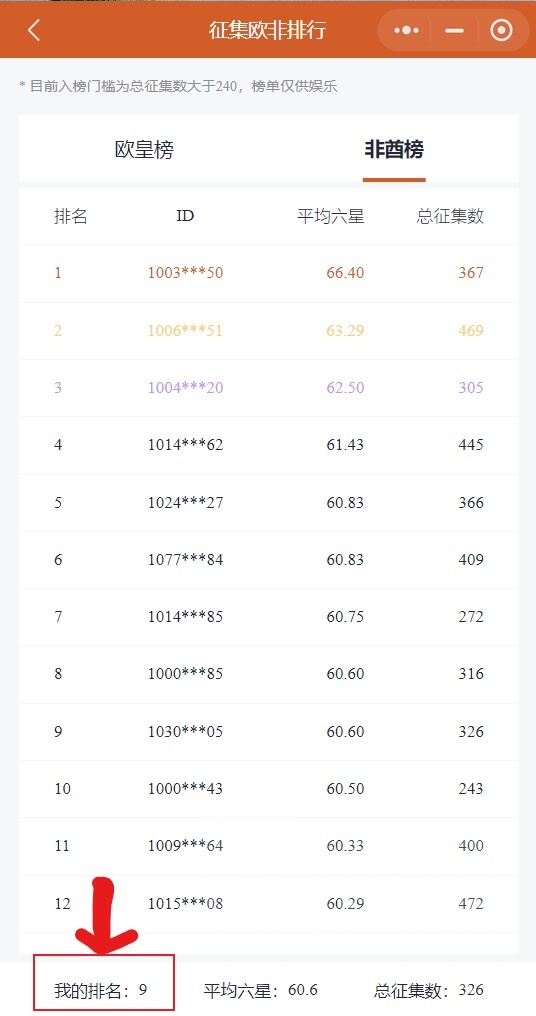Select the 非酋榜 tab
The width and height of the screenshot is (536, 1016).
point(394,150)
